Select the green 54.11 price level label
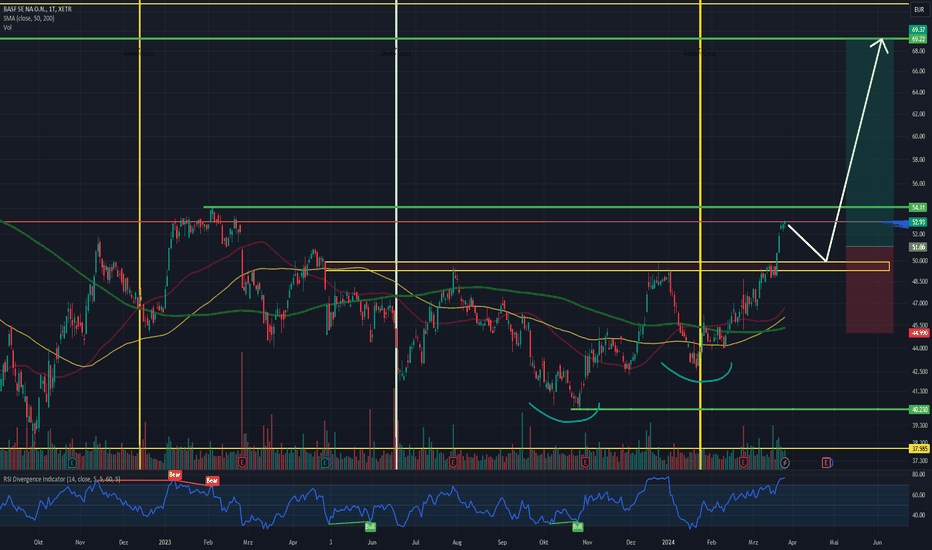This screenshot has height=550, width=932. pyautogui.click(x=918, y=208)
